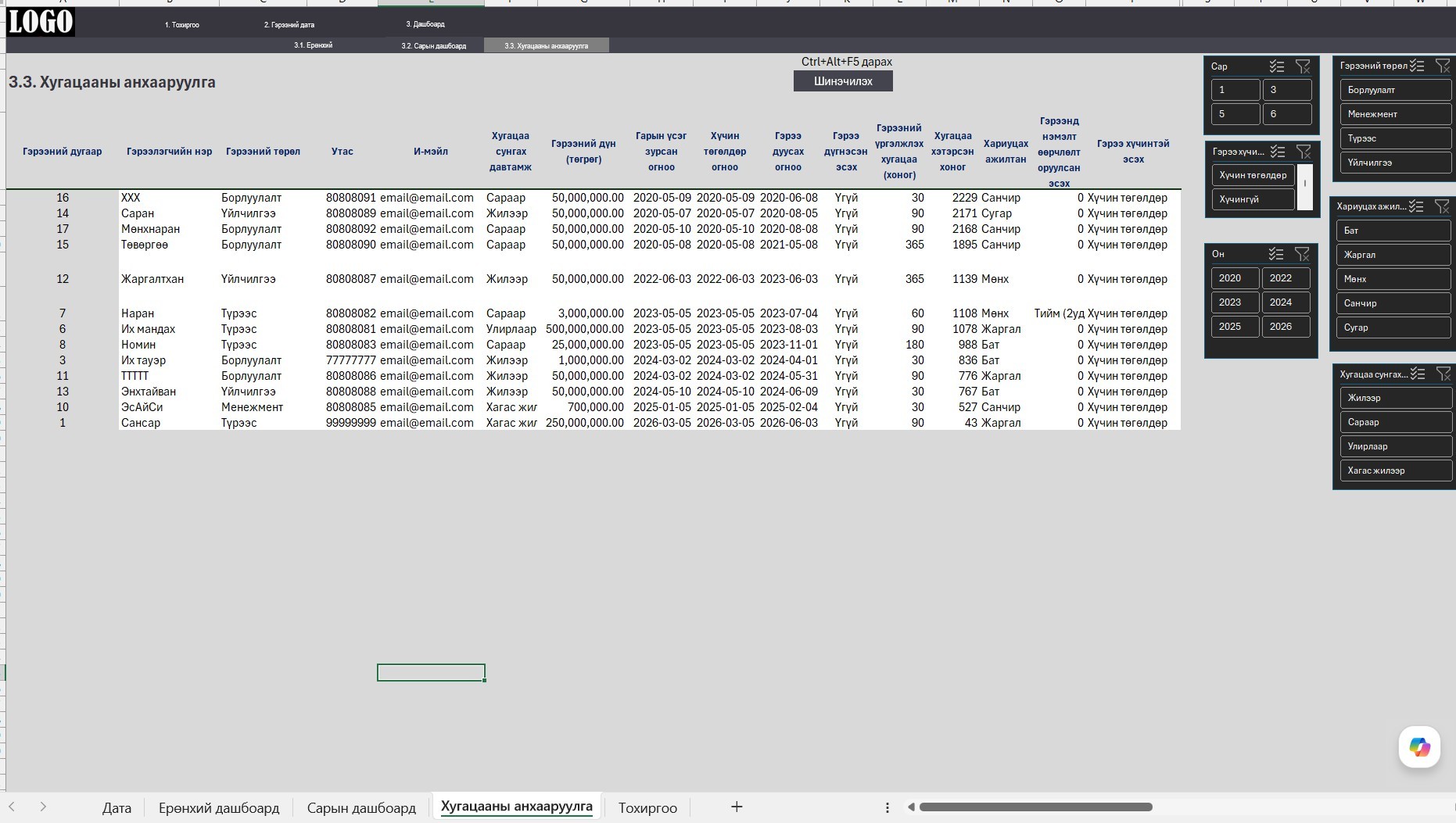Select Хүчин төгөлдөр in the validity slicer
Image resolution: width=1456 pixels, height=823 pixels.
coord(1253,175)
